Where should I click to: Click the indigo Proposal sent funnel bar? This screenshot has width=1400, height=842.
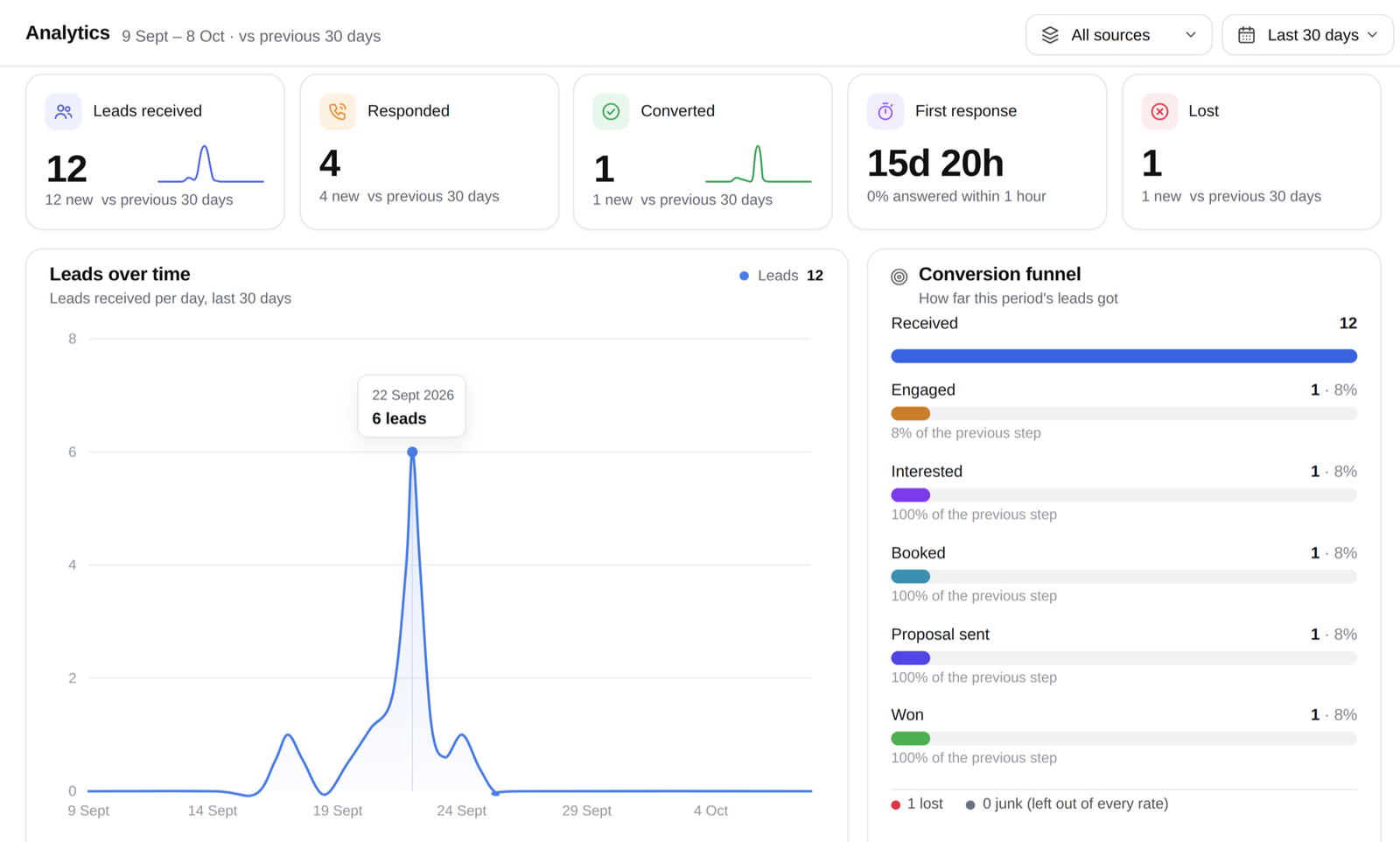pyautogui.click(x=910, y=658)
